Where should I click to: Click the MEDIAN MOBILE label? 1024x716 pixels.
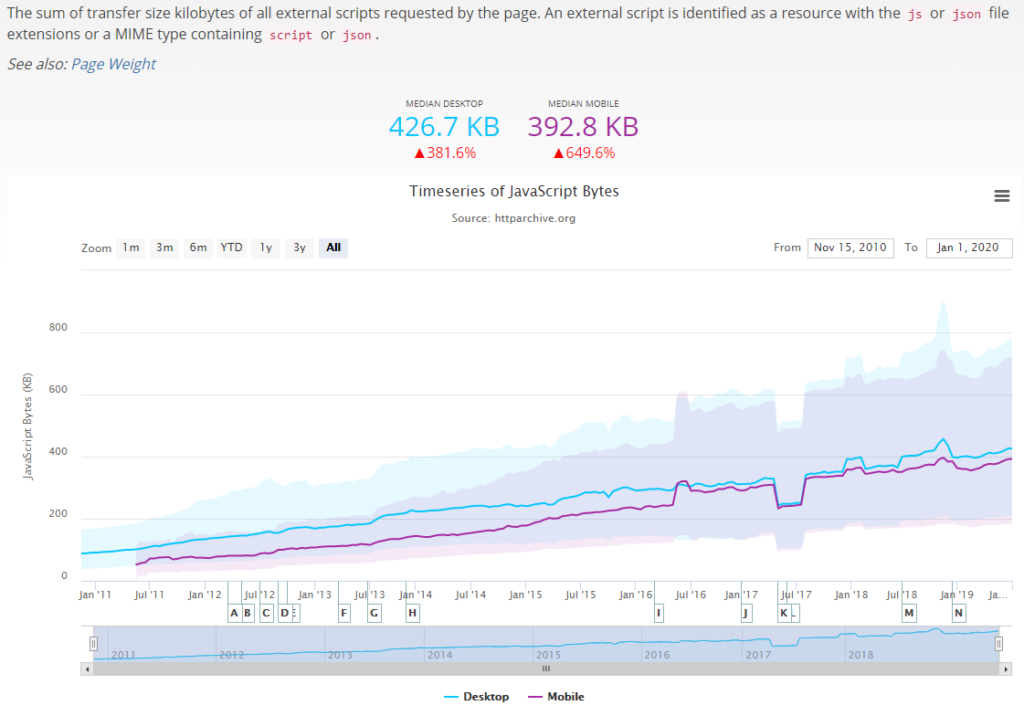583,104
